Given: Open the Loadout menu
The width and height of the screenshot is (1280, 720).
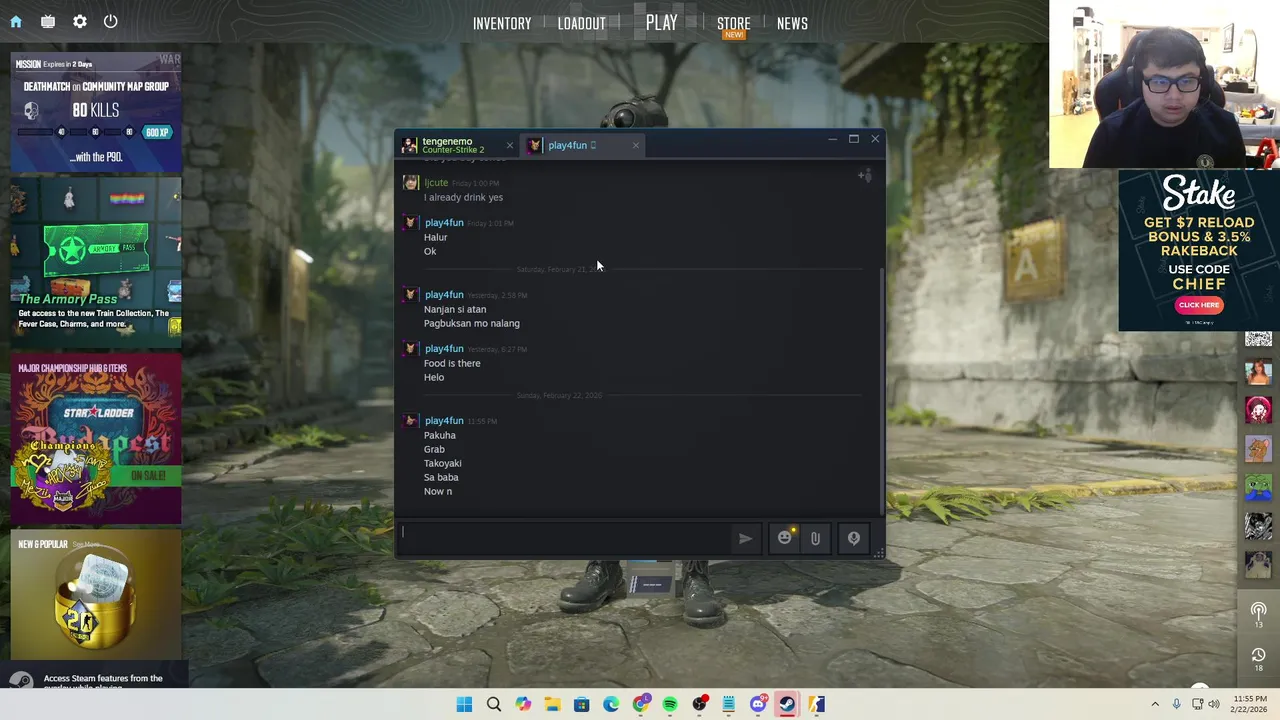Looking at the screenshot, I should (x=581, y=23).
